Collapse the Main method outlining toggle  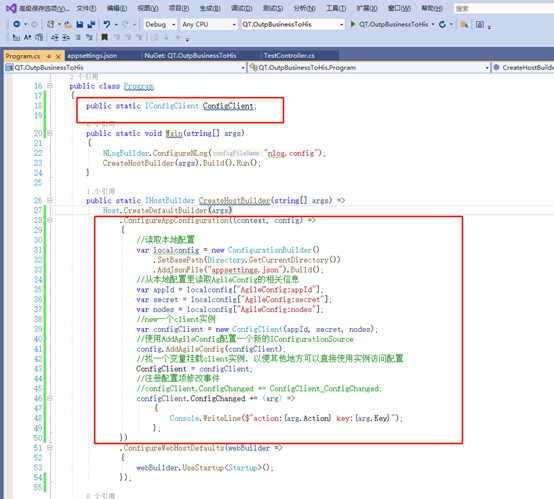(50, 133)
